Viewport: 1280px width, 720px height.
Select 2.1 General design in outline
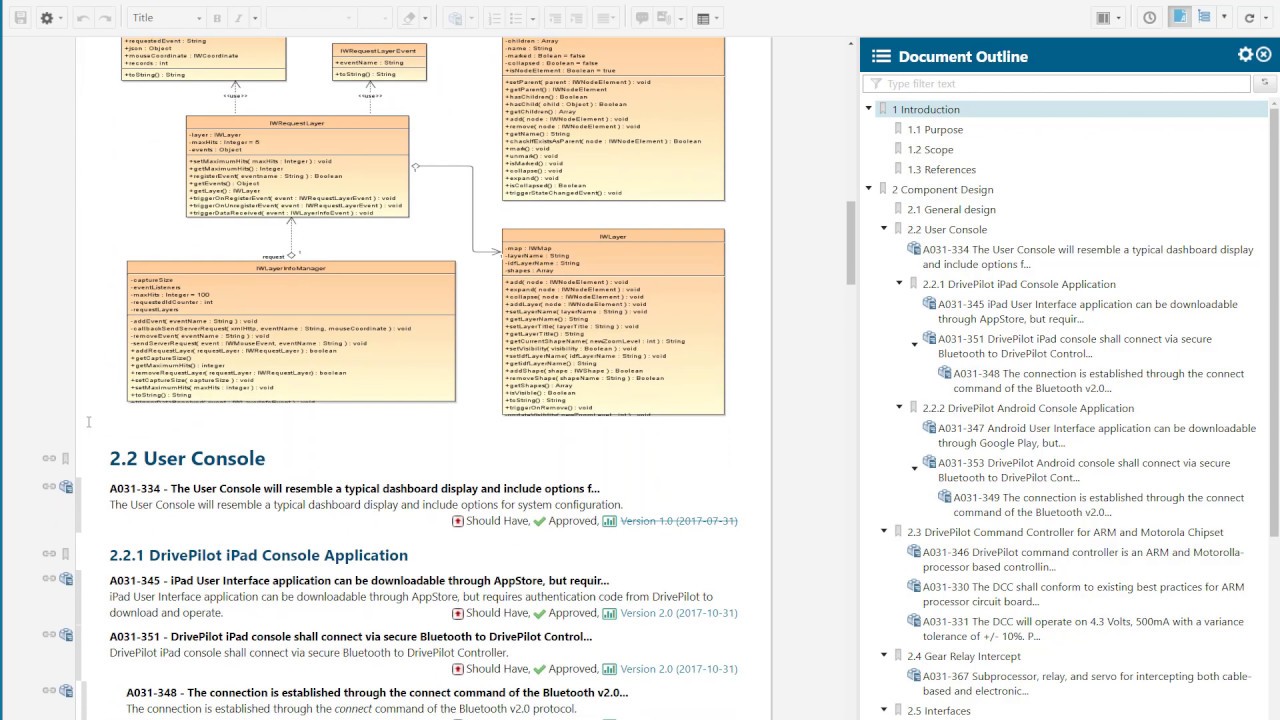pos(951,209)
